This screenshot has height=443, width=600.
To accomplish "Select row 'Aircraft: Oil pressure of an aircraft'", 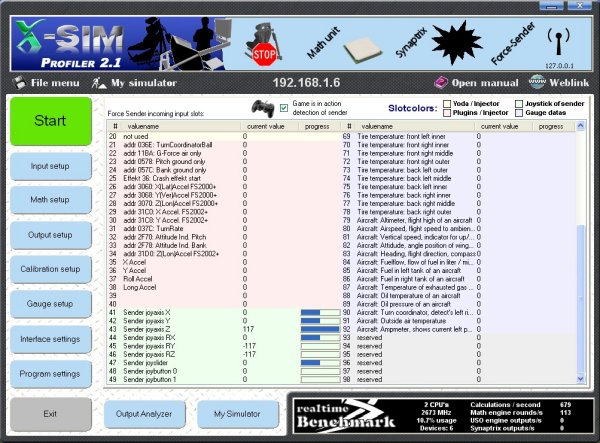I will tap(458, 304).
